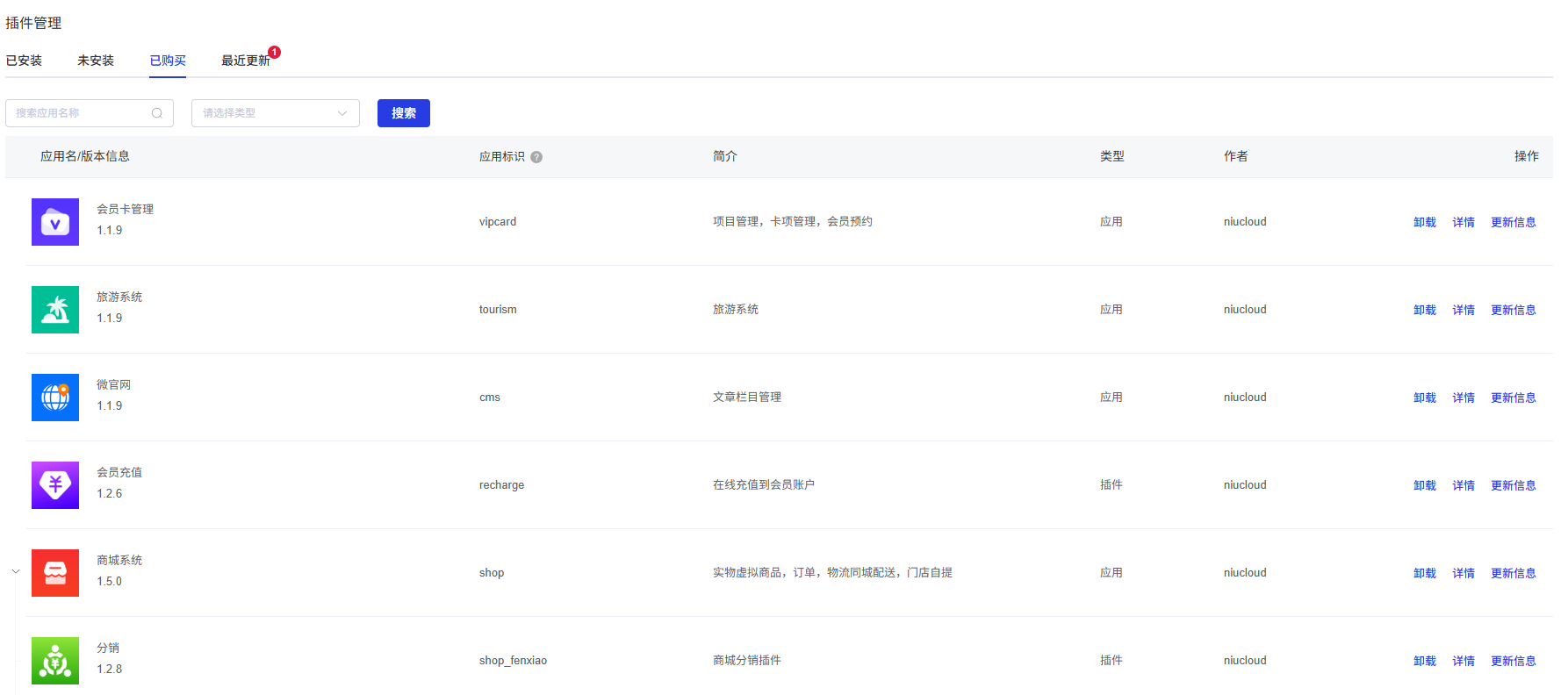View 更新信息 for the cms app
The image size is (1568, 695).
point(1513,398)
